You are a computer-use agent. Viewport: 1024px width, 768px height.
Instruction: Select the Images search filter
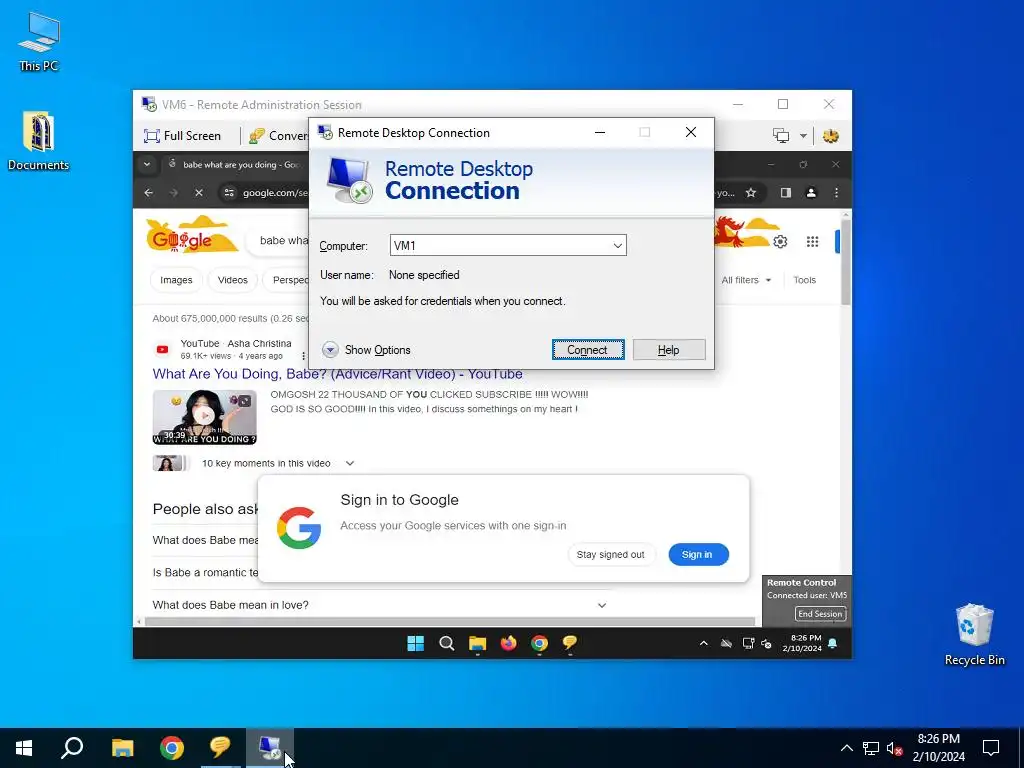point(176,280)
